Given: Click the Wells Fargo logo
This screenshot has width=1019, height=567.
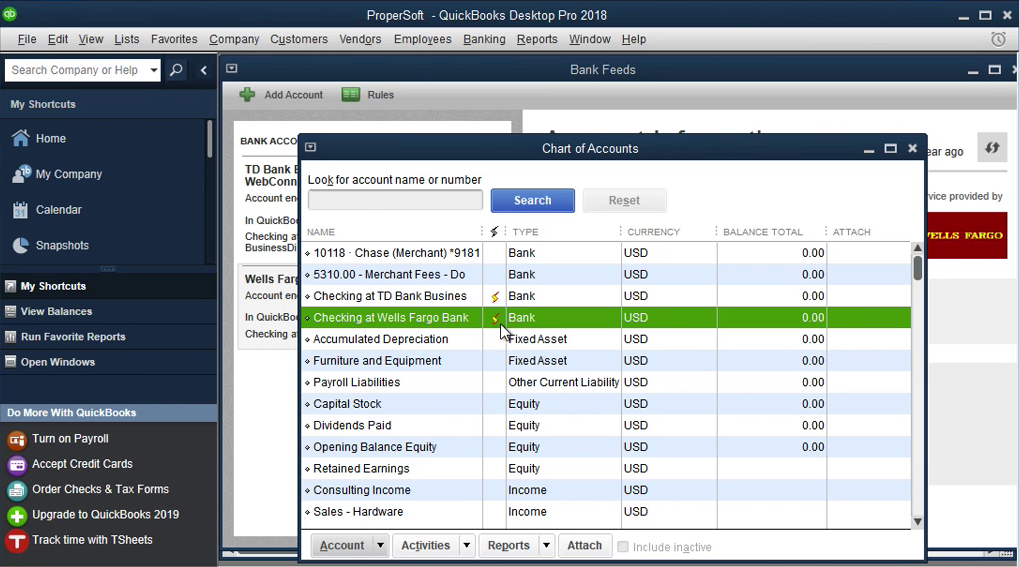Looking at the screenshot, I should tap(967, 235).
